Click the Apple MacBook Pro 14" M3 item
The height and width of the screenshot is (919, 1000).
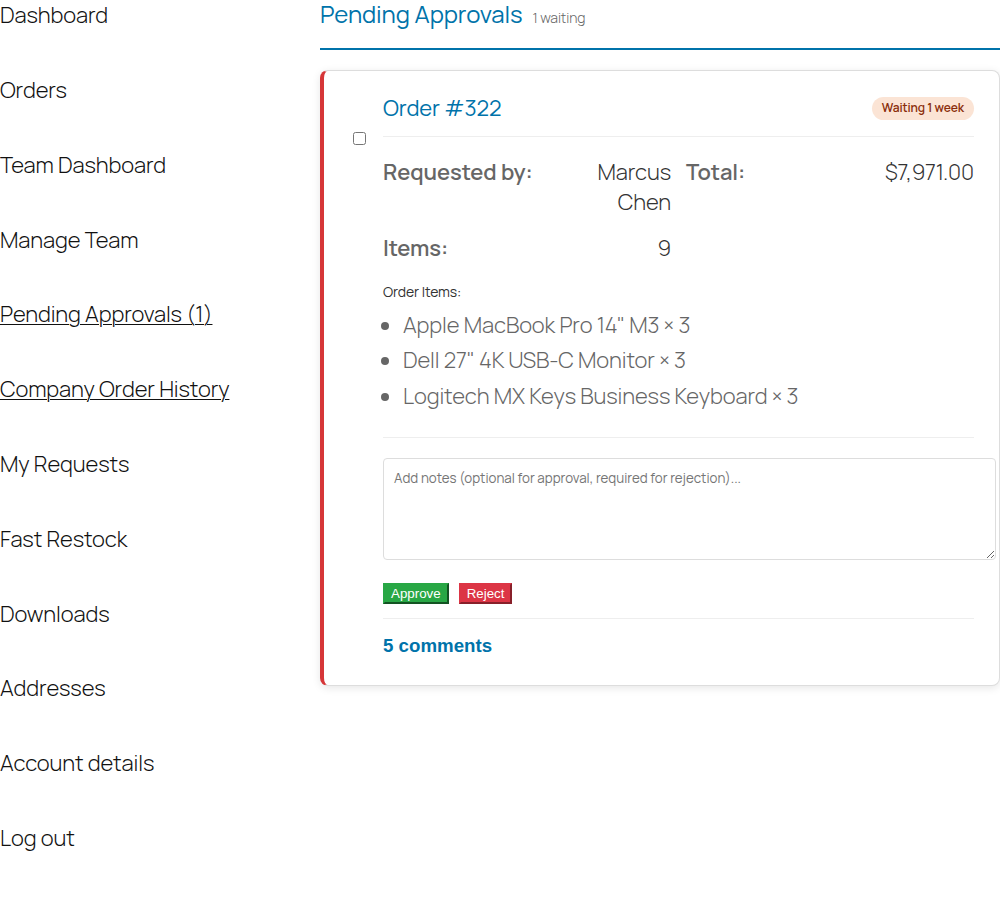(x=546, y=326)
